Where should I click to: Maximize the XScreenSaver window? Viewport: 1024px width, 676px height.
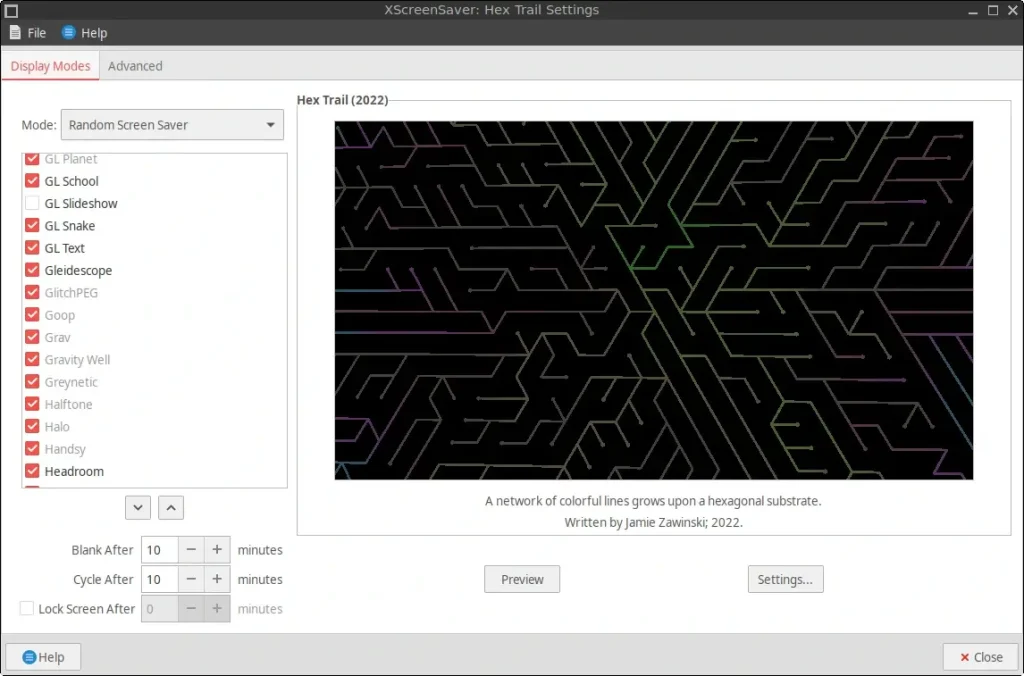coord(993,10)
